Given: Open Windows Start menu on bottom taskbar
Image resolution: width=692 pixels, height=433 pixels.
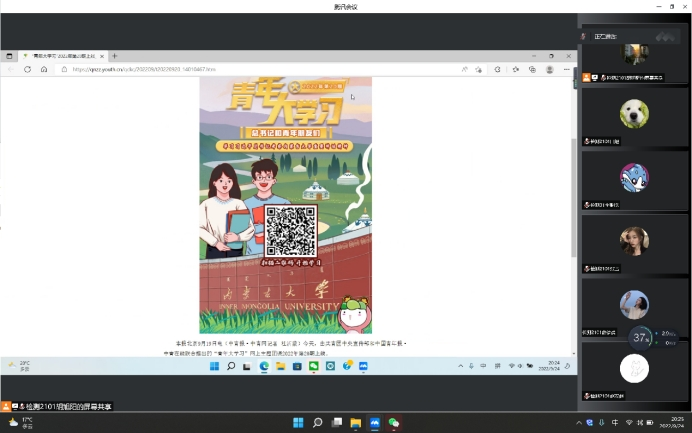Looking at the screenshot, I should click(297, 422).
